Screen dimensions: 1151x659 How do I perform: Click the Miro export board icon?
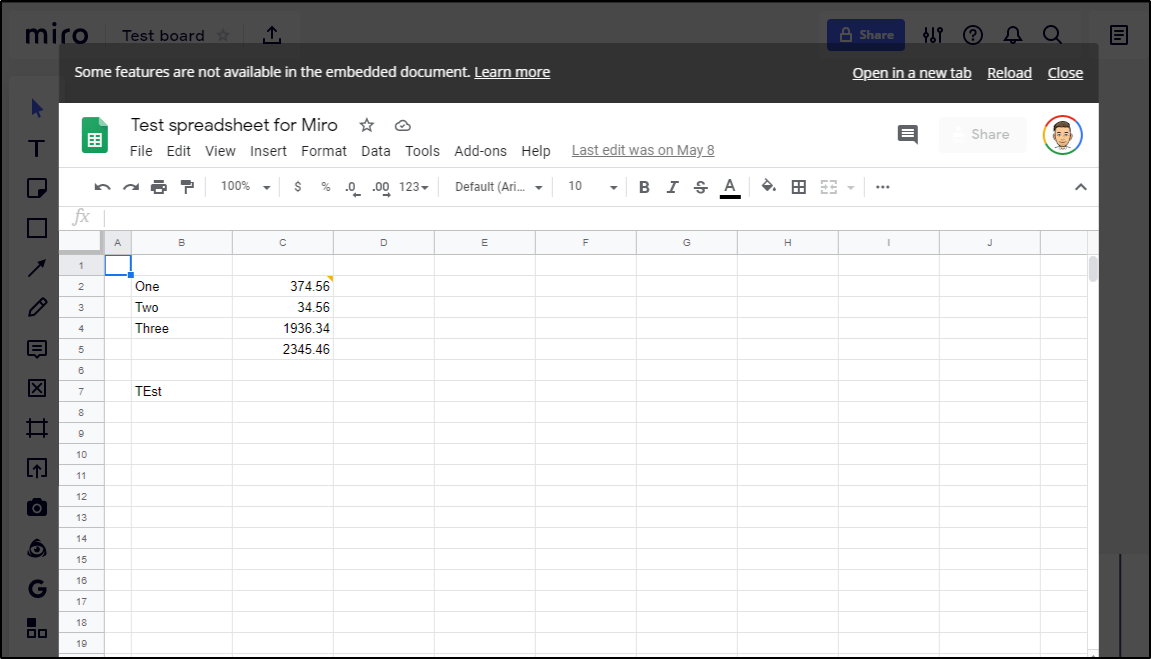tap(272, 34)
